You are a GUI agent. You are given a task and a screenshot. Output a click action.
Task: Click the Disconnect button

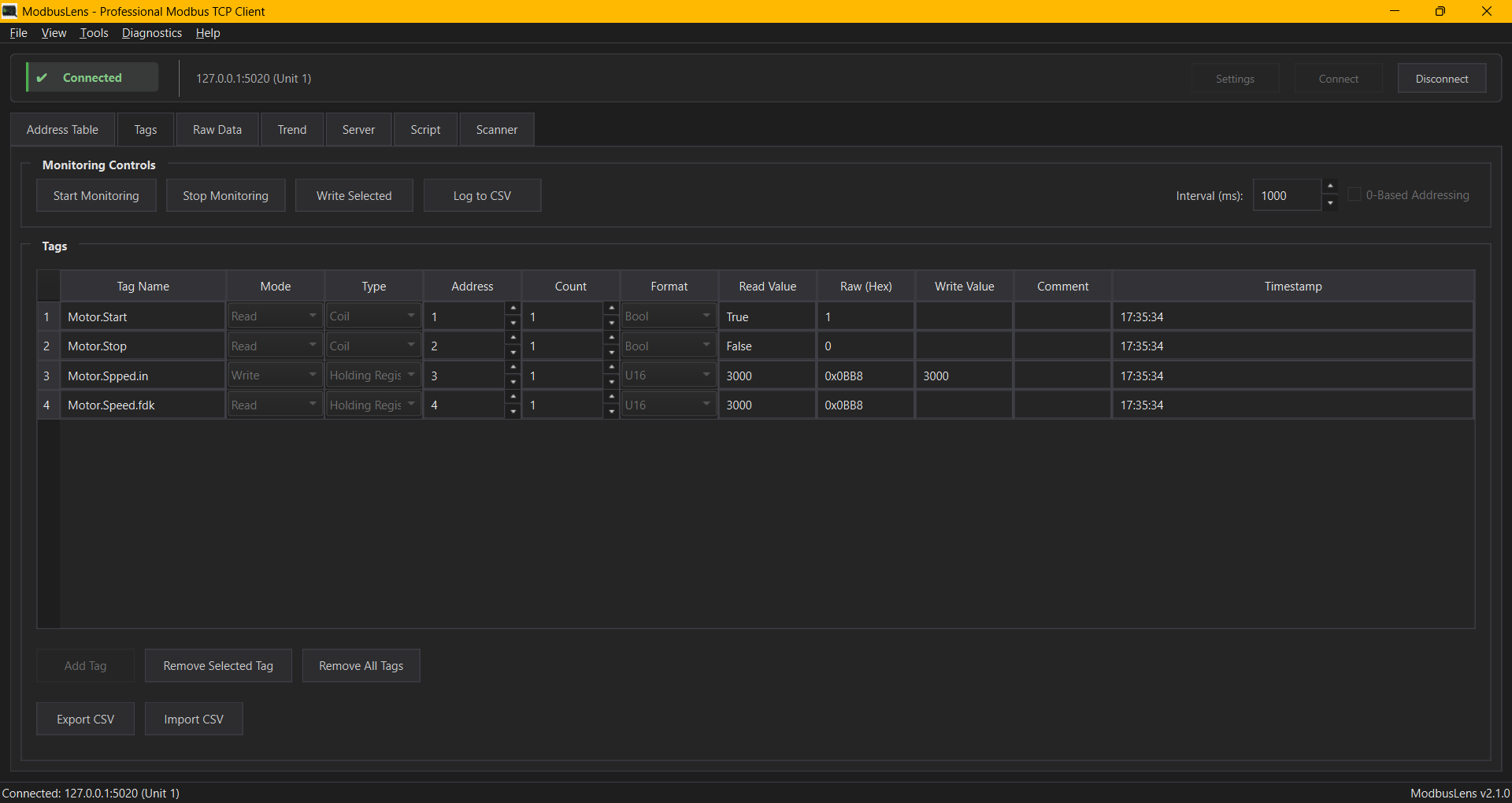[x=1442, y=79]
